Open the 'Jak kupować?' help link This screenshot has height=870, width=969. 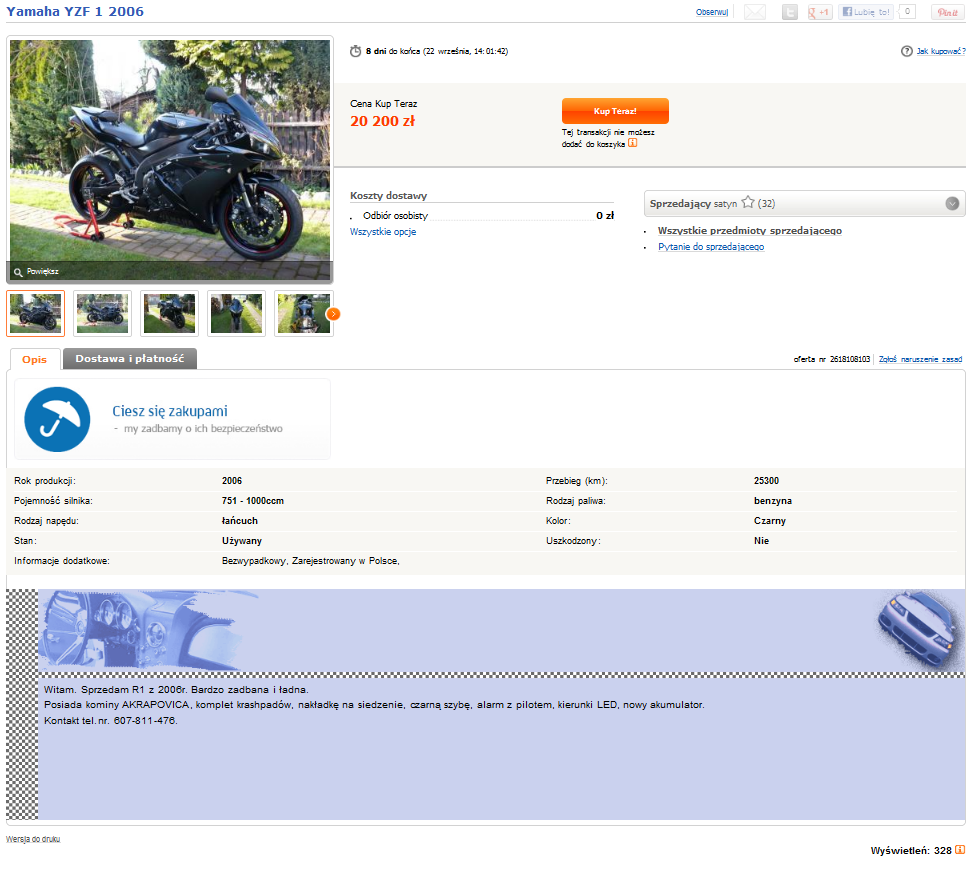point(941,51)
